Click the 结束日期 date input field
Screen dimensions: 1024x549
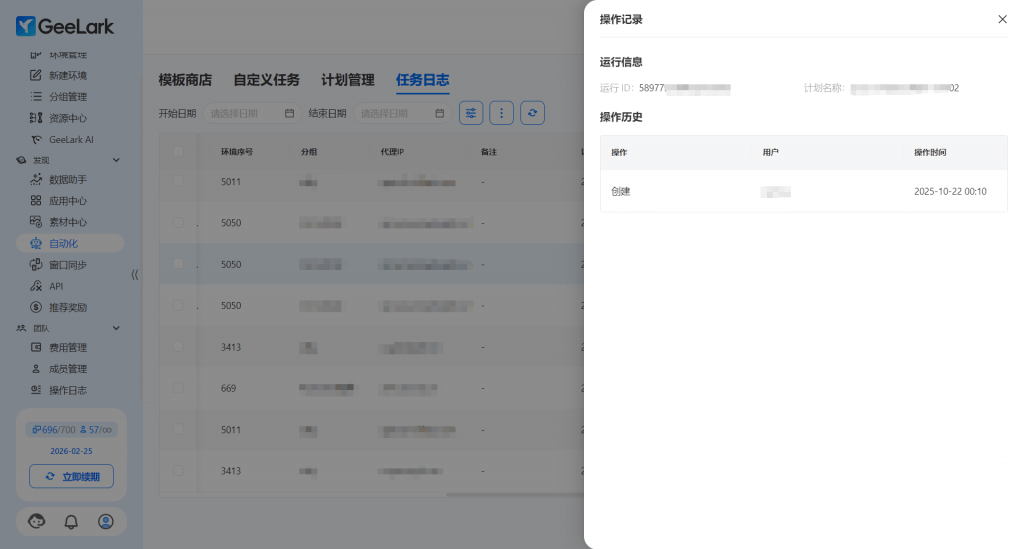(401, 113)
